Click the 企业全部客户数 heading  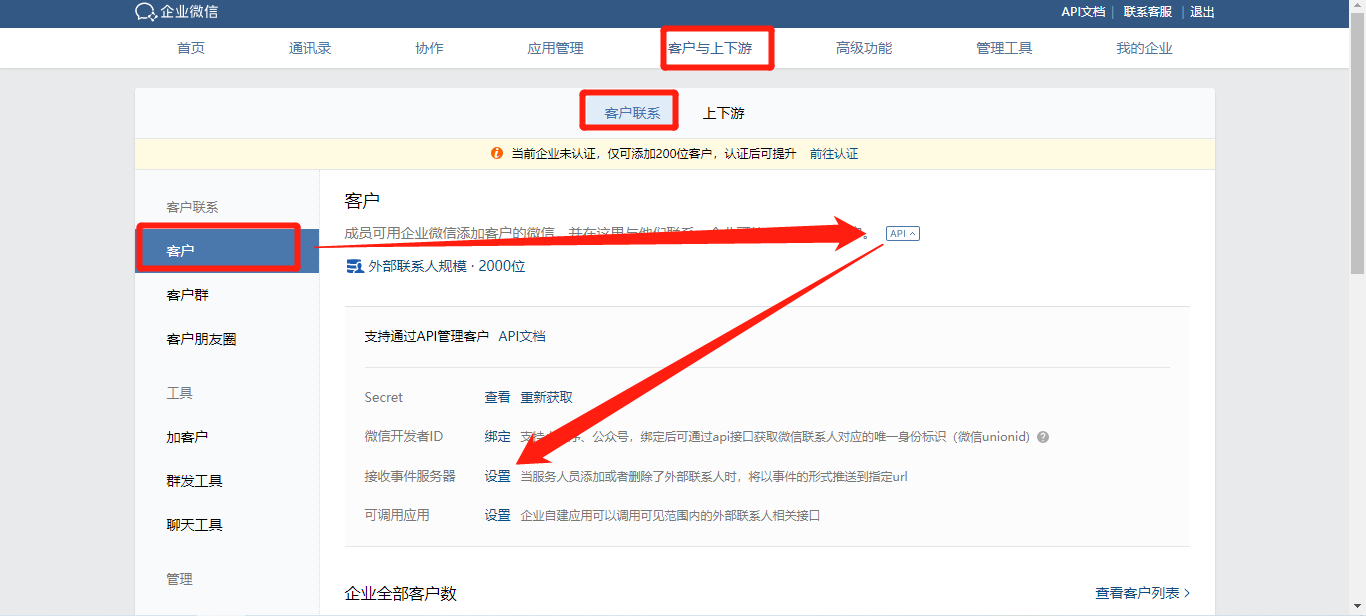point(401,593)
